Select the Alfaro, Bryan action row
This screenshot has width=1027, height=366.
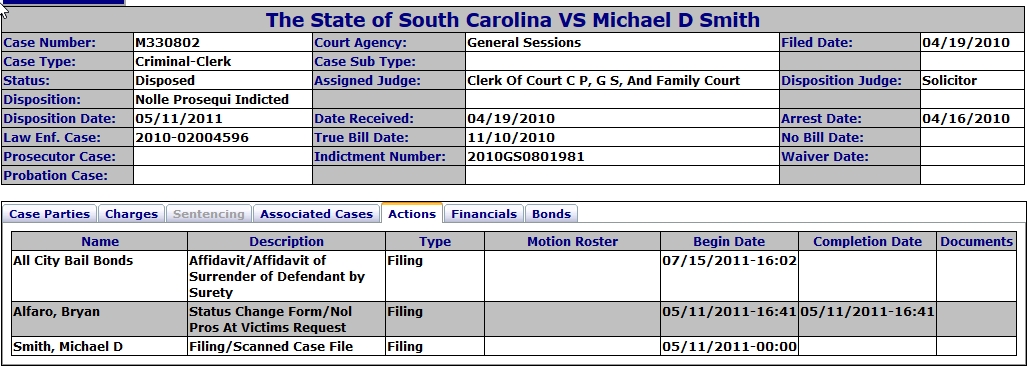point(514,320)
